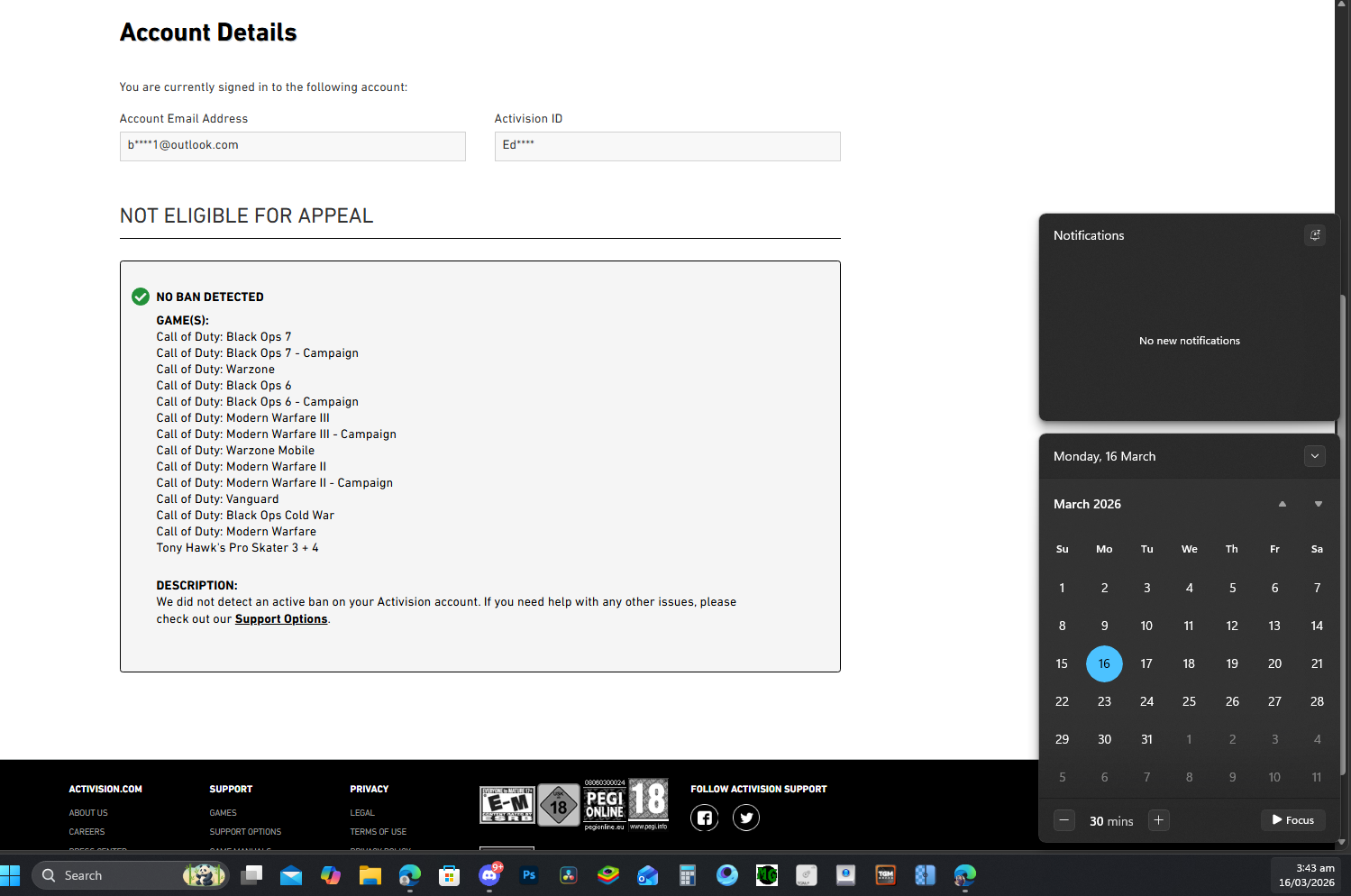
Task: Click the ESRB E-M rating badge
Action: coord(507,805)
